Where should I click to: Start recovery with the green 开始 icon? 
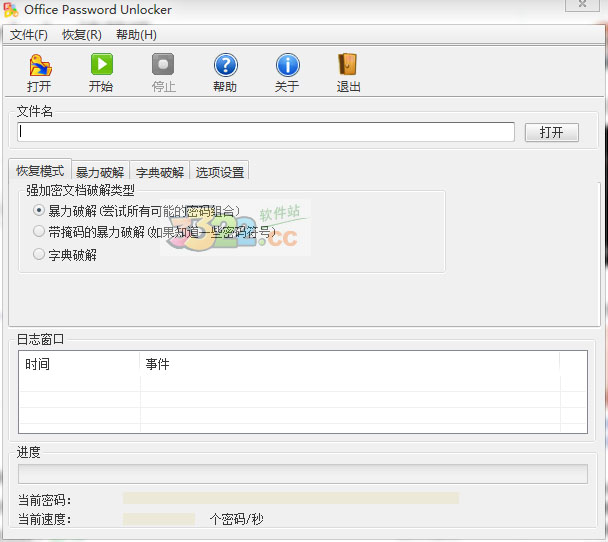pyautogui.click(x=102, y=64)
